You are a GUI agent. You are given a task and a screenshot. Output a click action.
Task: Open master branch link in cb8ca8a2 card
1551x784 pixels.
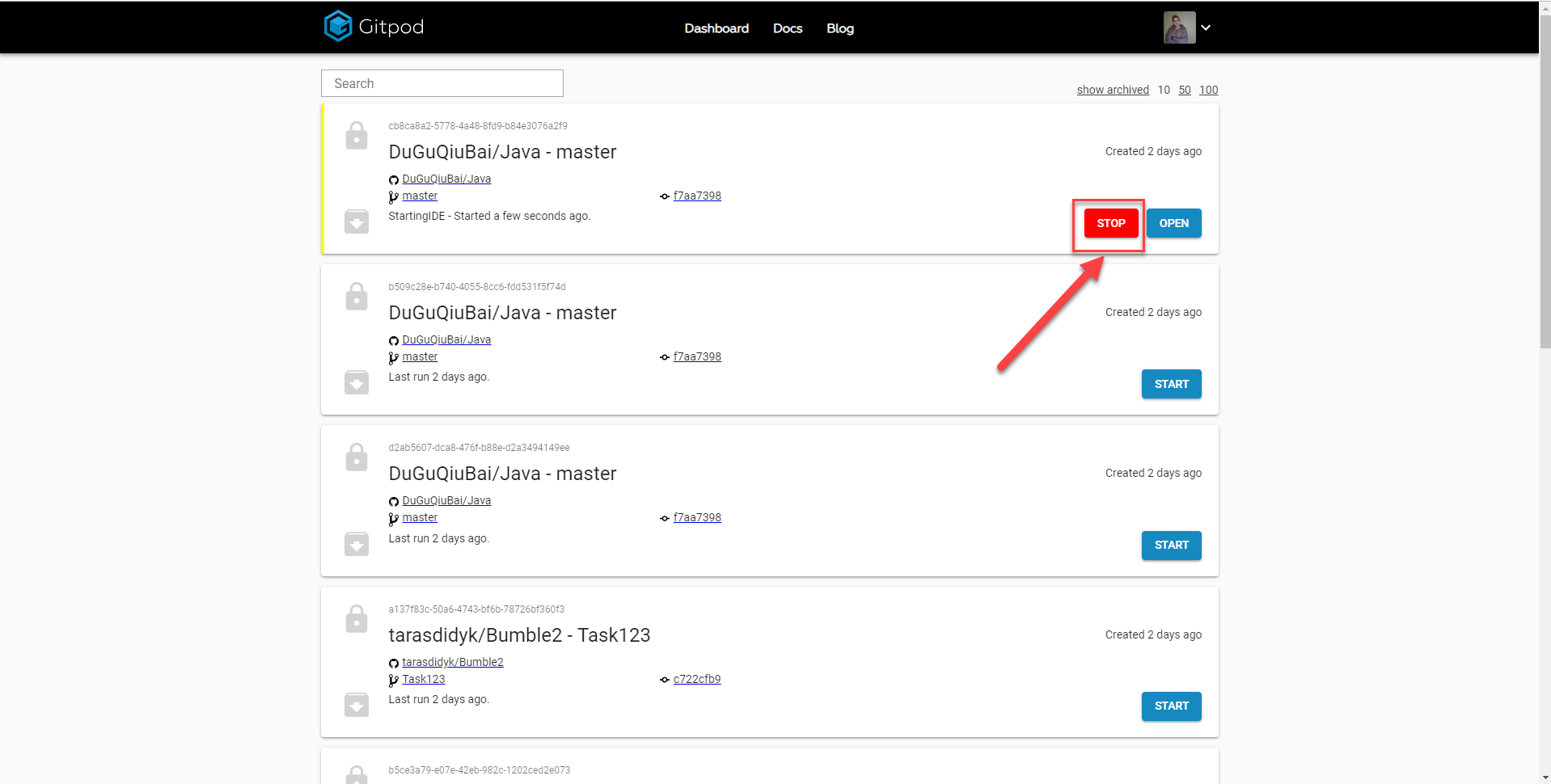[x=420, y=196]
